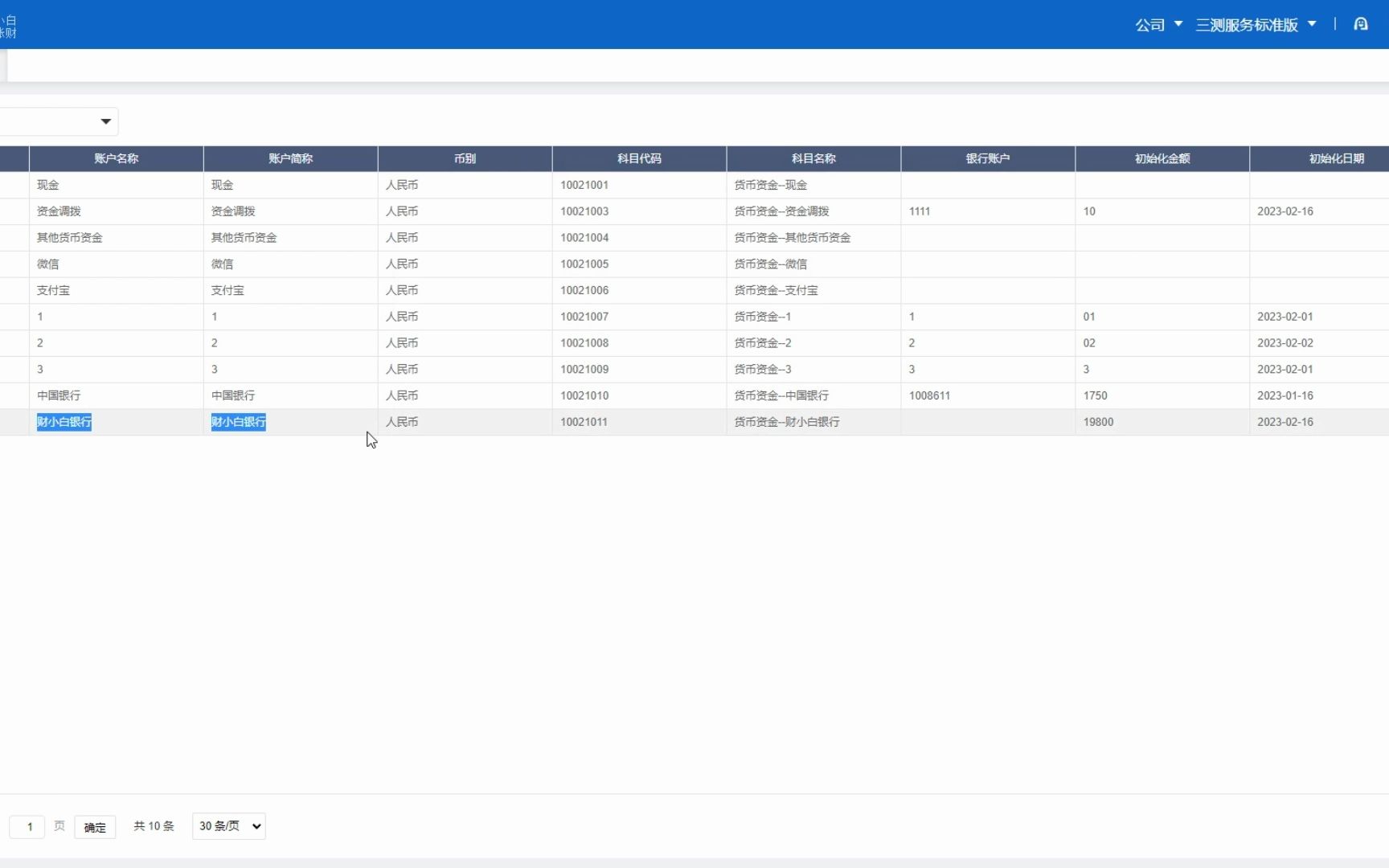Click subject code 10021010
1389x868 pixels.
(584, 395)
